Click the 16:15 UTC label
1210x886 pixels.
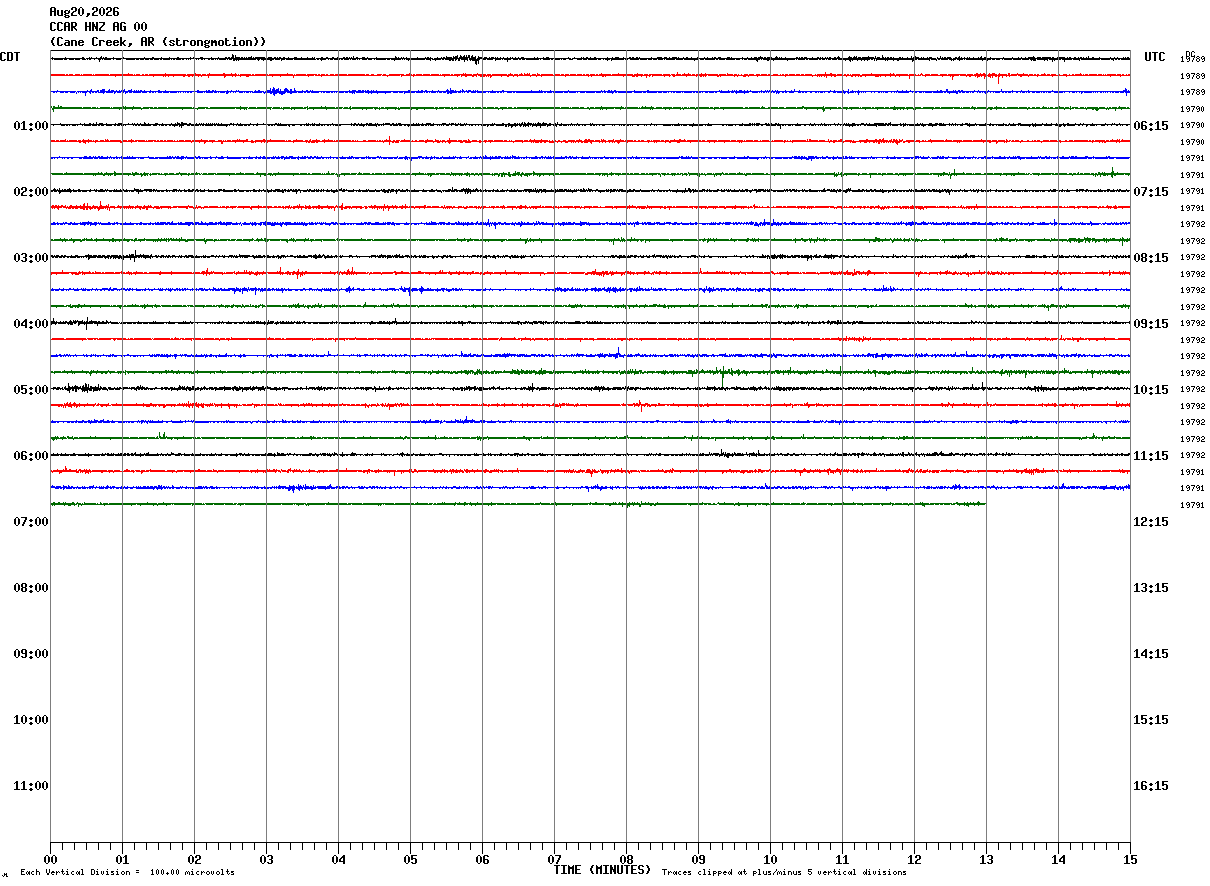click(x=1151, y=786)
